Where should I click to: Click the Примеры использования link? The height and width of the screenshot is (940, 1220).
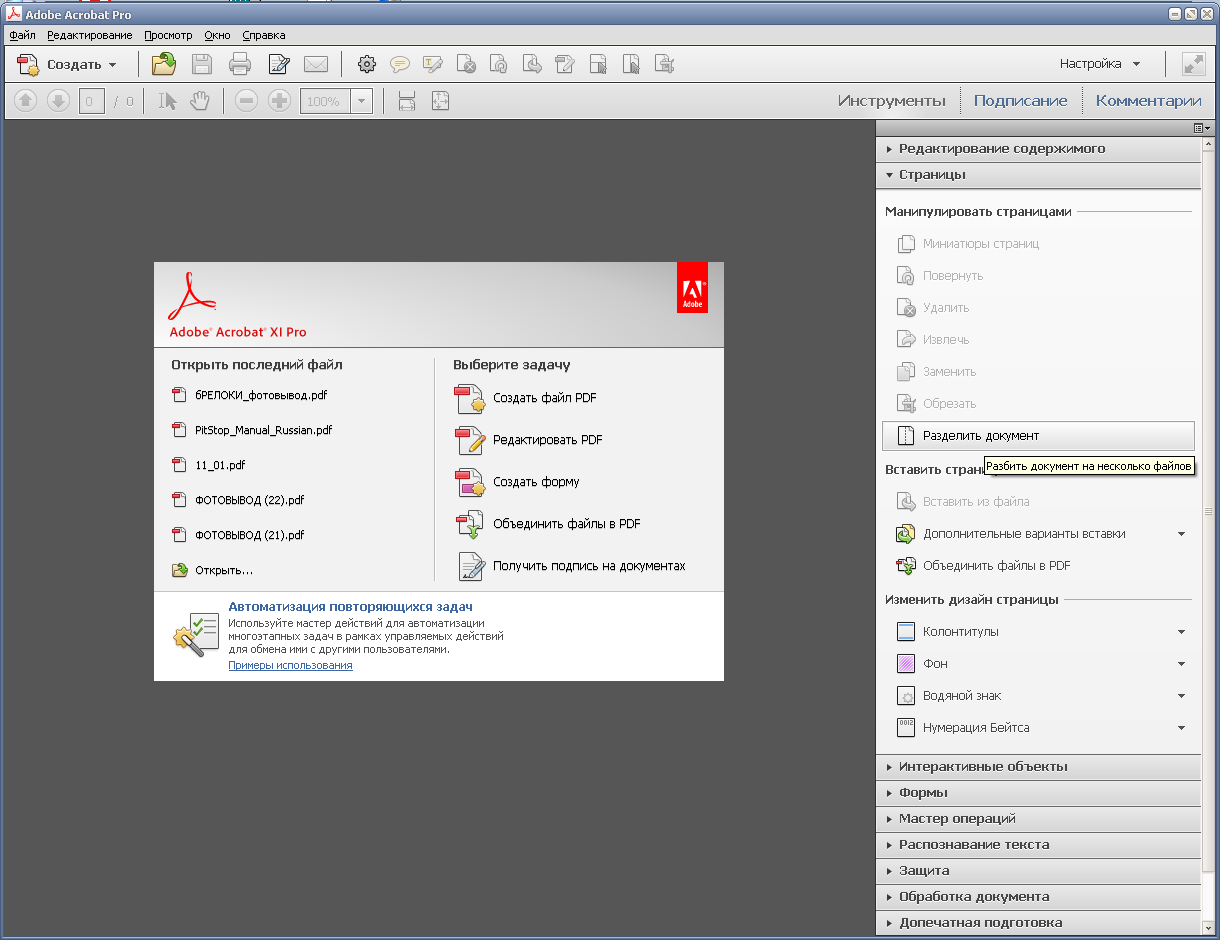point(290,665)
